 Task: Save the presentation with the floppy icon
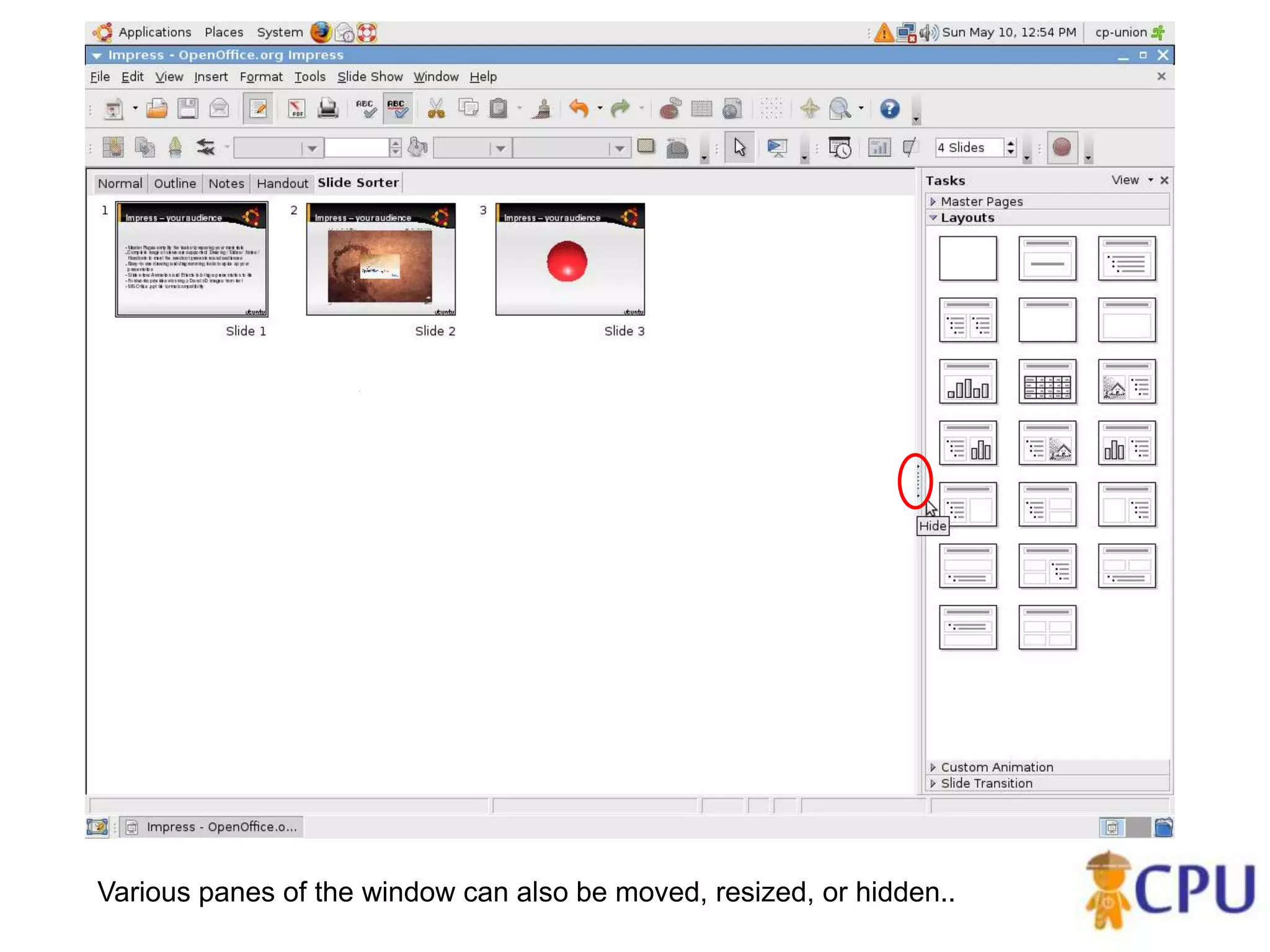(188, 109)
